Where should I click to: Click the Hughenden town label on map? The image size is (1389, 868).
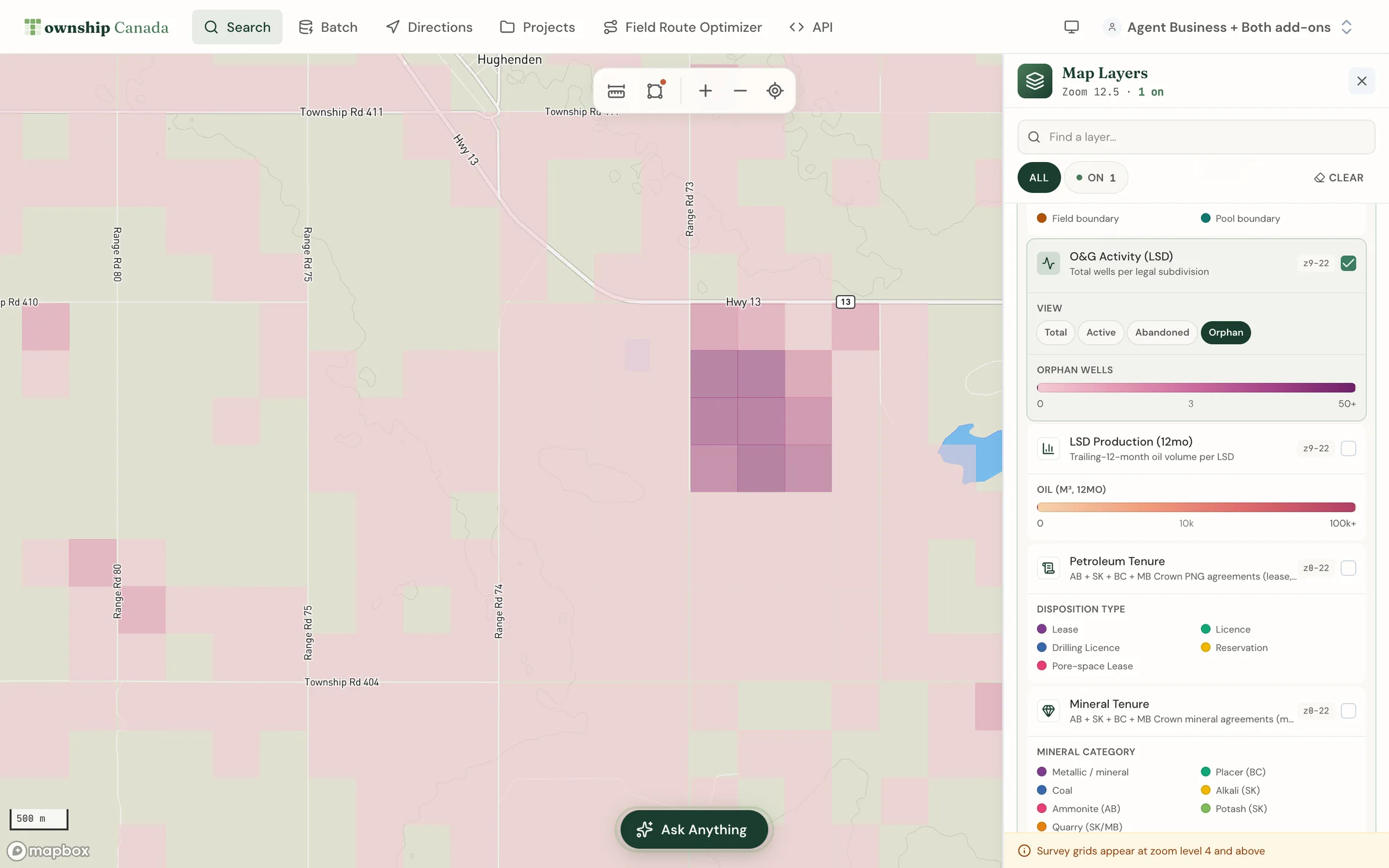tap(509, 60)
